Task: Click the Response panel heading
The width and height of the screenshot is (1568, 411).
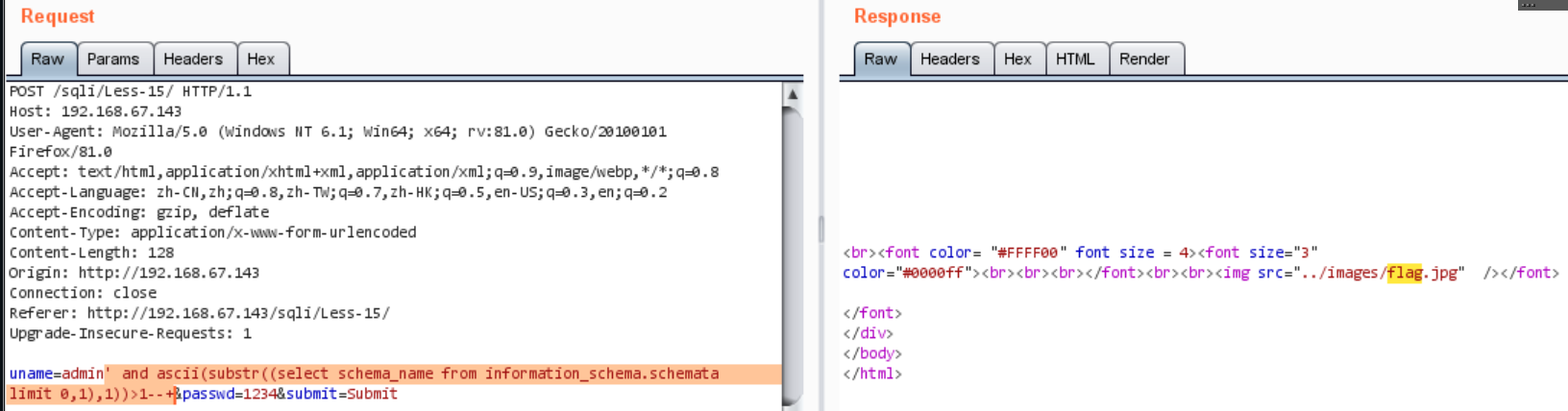Action: [x=897, y=16]
